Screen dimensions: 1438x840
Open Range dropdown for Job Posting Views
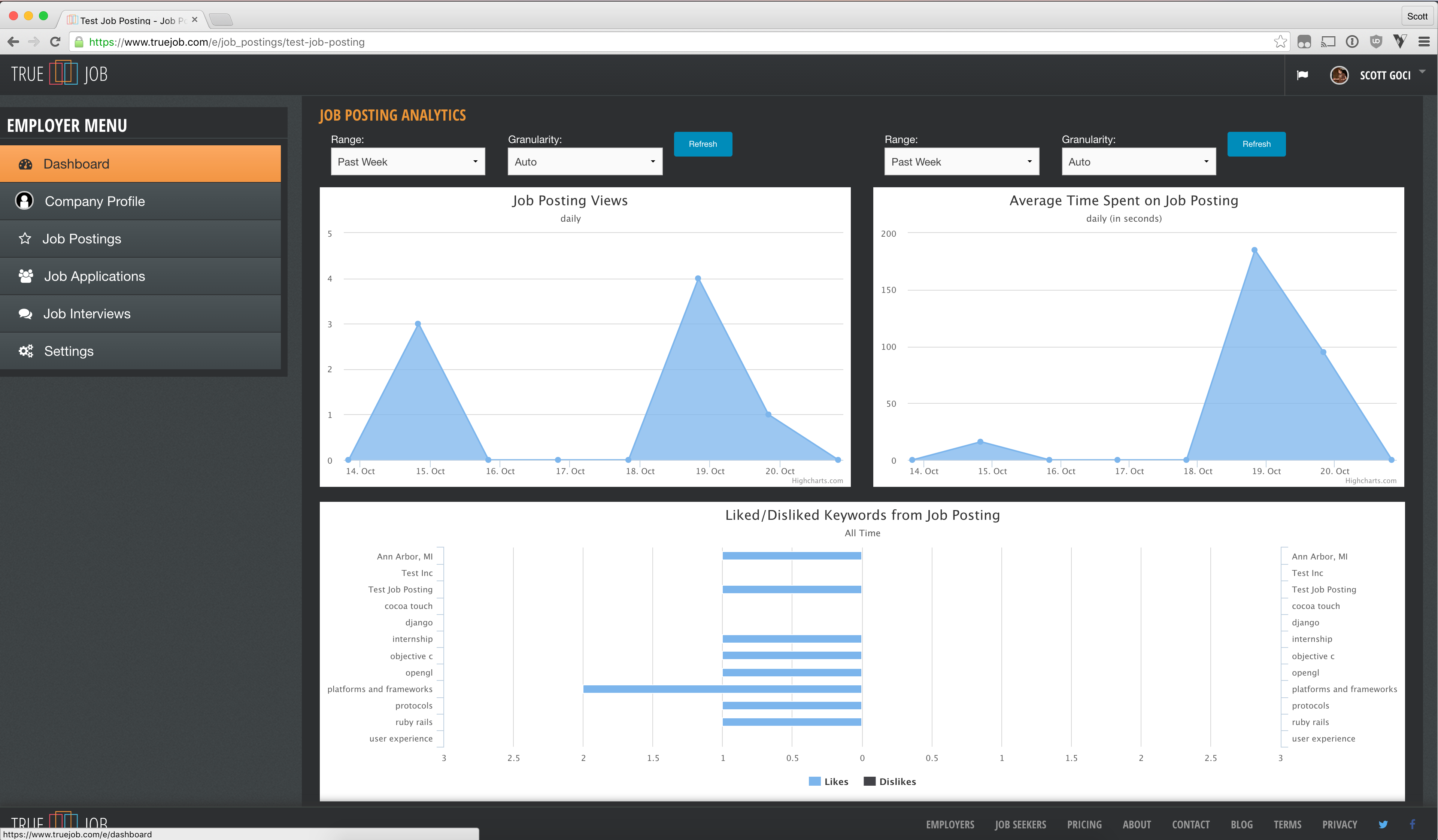tap(407, 161)
